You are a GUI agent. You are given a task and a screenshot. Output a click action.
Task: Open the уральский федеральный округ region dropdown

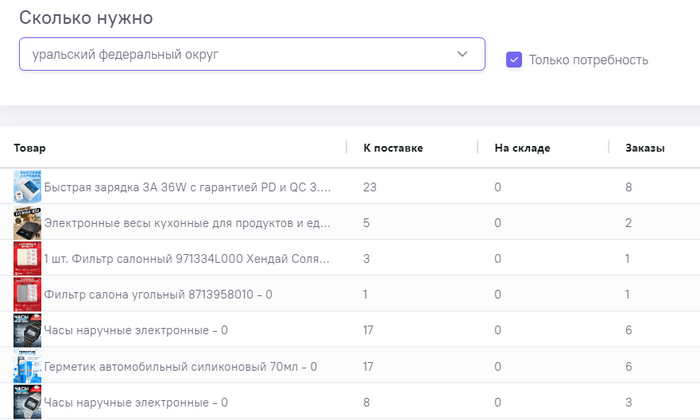251,54
